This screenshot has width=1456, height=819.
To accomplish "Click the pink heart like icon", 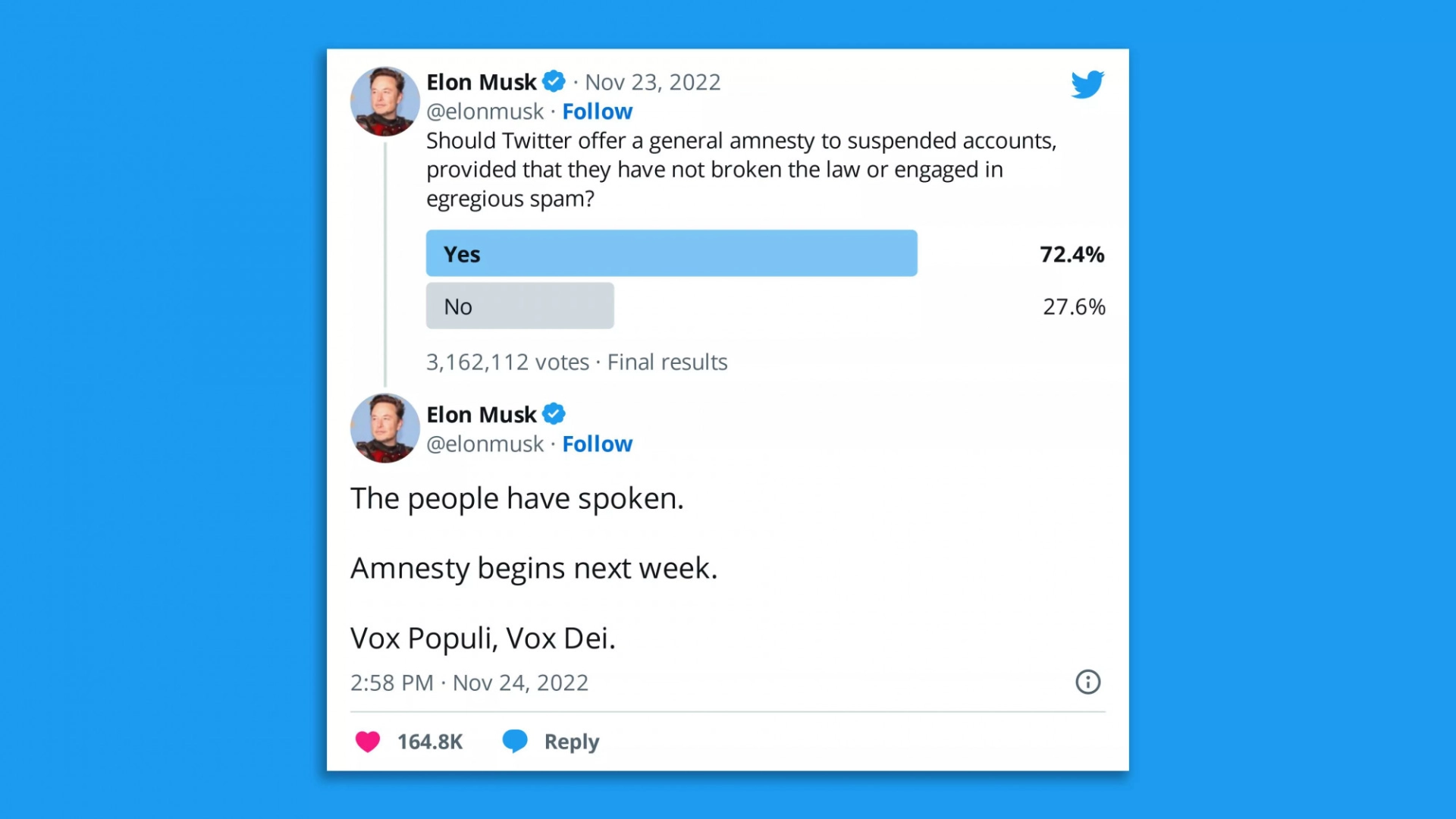I will (x=368, y=741).
